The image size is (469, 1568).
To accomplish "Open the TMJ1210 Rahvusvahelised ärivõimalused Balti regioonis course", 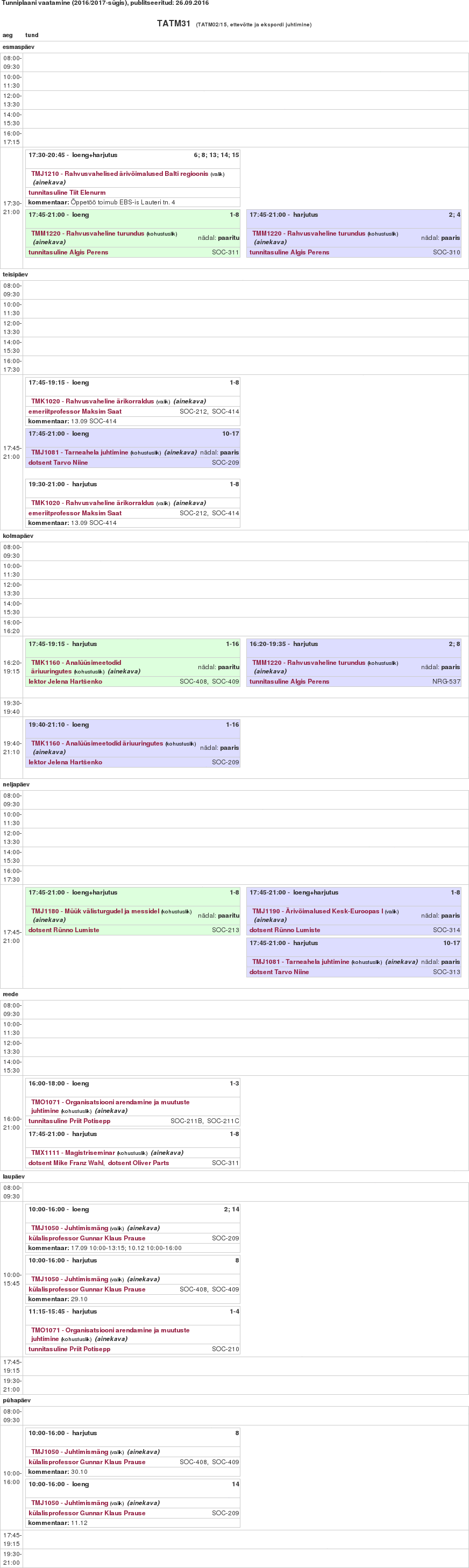I will [119, 174].
